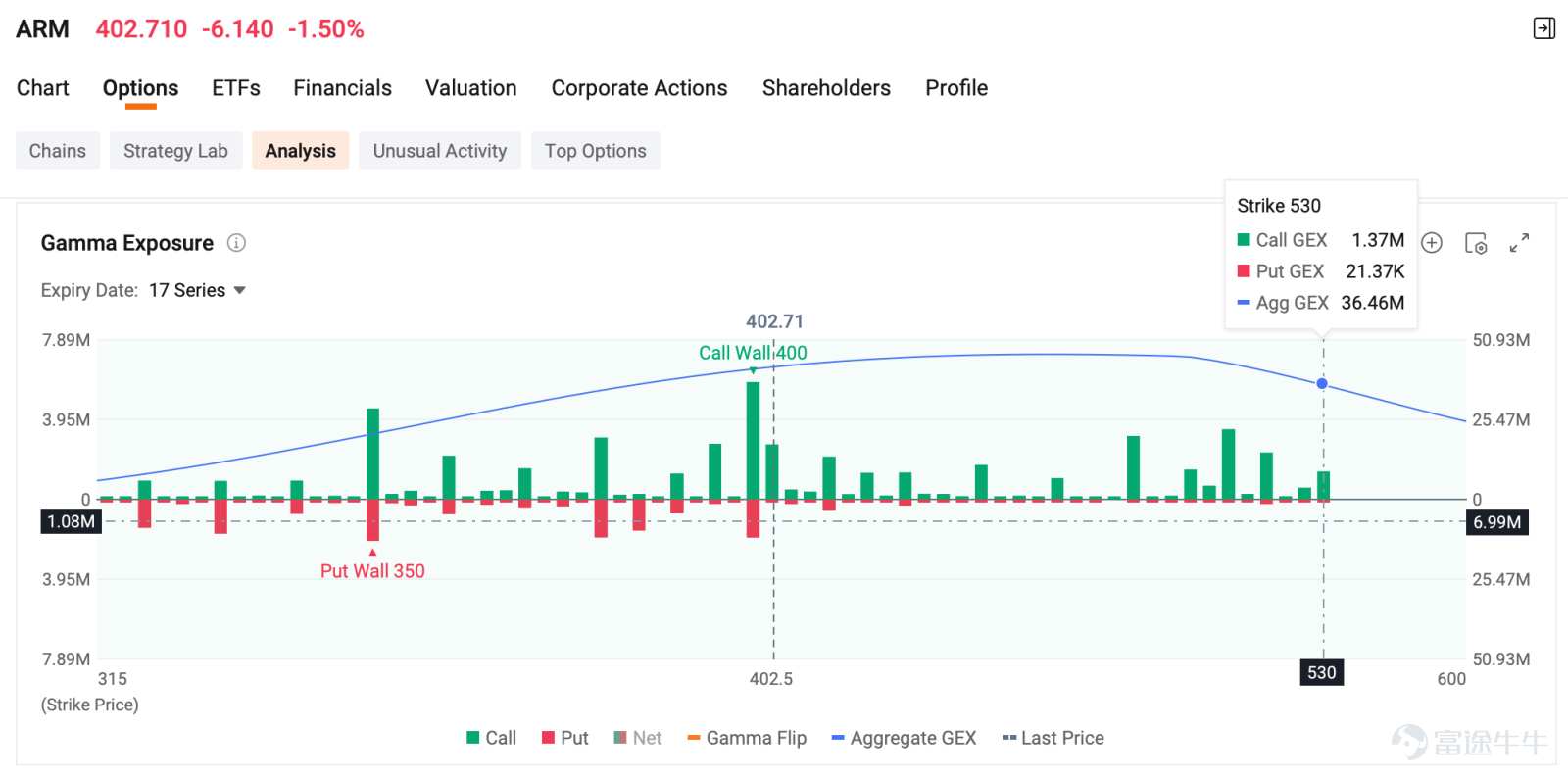Go to the Financials tab

click(x=342, y=88)
